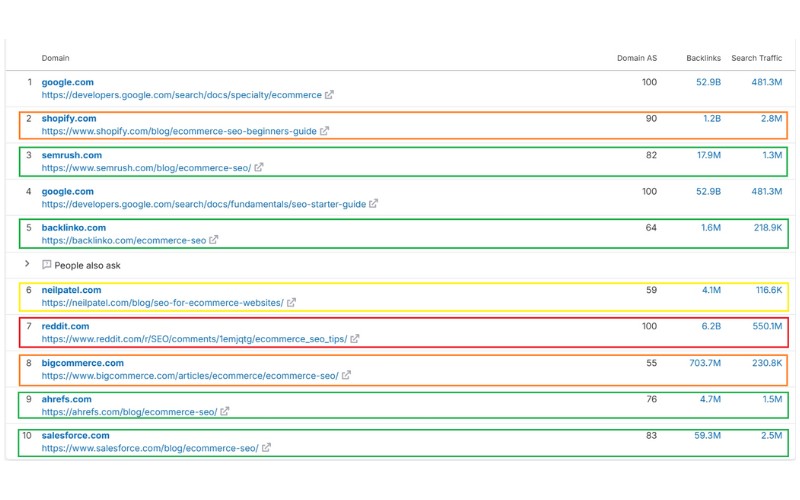Click external link icon for neilpatel.com URL
800x500 pixels.
(291, 303)
